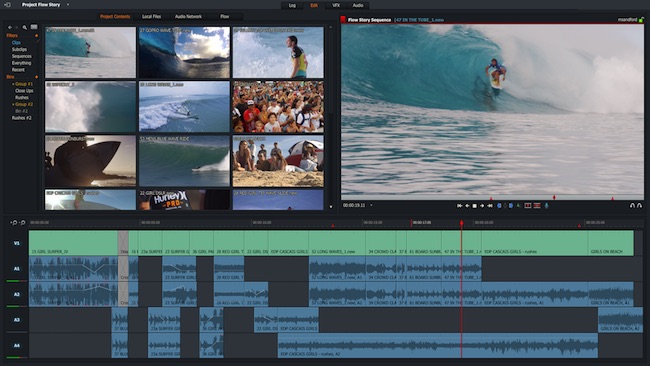Viewport: 650px width, 366px height.
Task: Open the timecode dropdown beside 00:00:19.11
Action: 371,205
